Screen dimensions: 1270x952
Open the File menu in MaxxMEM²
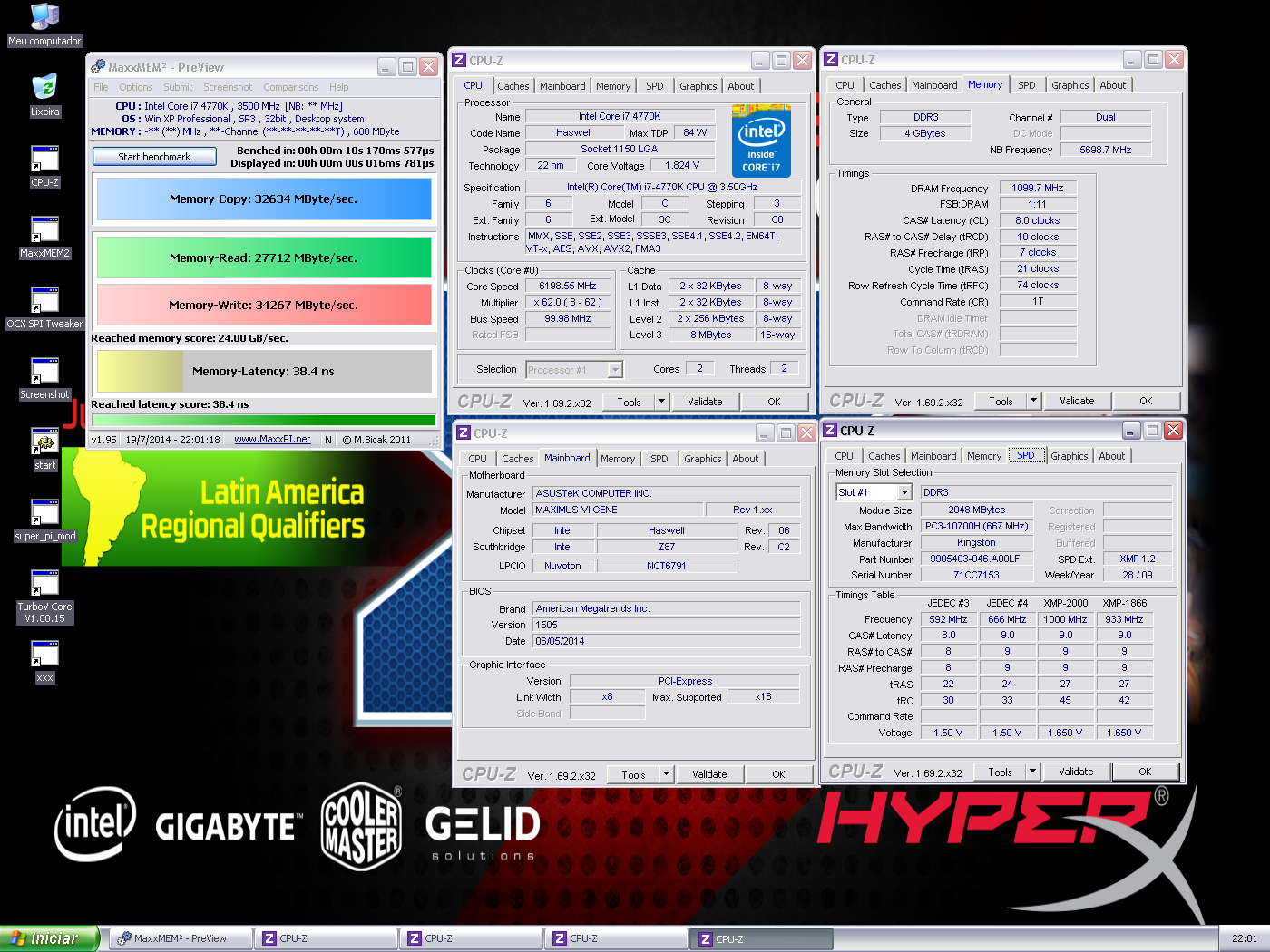(x=101, y=87)
